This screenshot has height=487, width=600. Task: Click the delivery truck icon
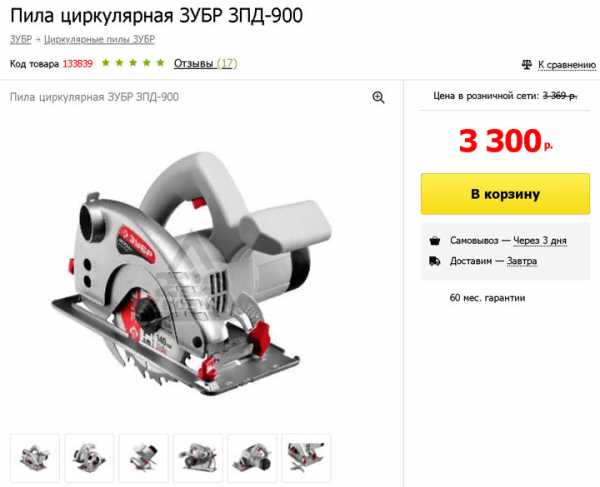[x=435, y=261]
